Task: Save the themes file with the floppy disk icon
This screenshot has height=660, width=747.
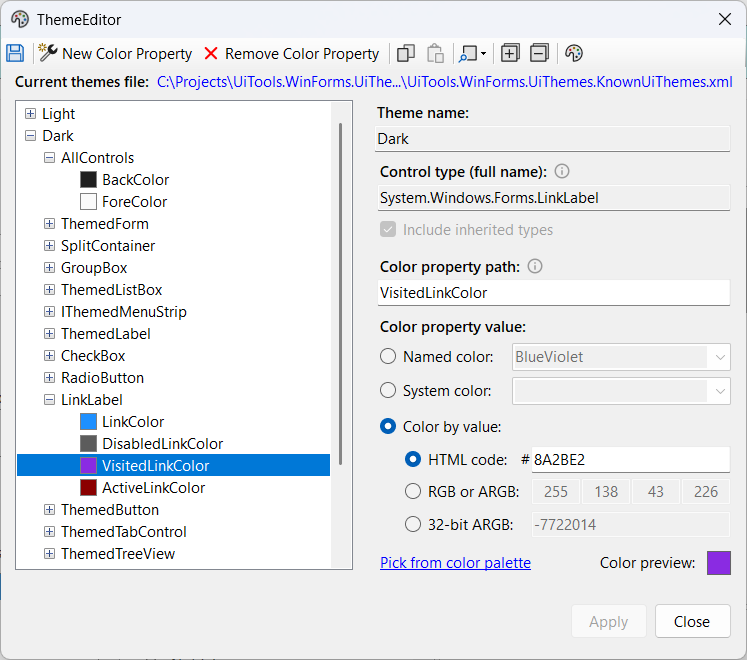Action: [x=15, y=53]
